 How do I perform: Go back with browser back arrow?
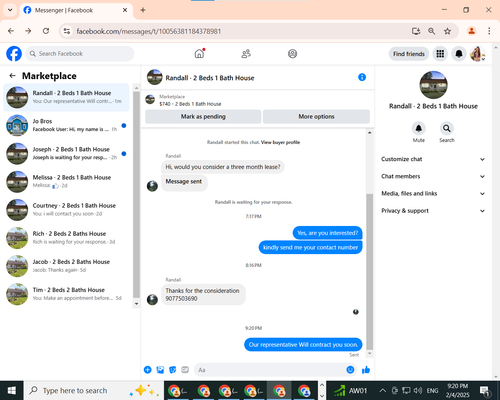(11, 31)
